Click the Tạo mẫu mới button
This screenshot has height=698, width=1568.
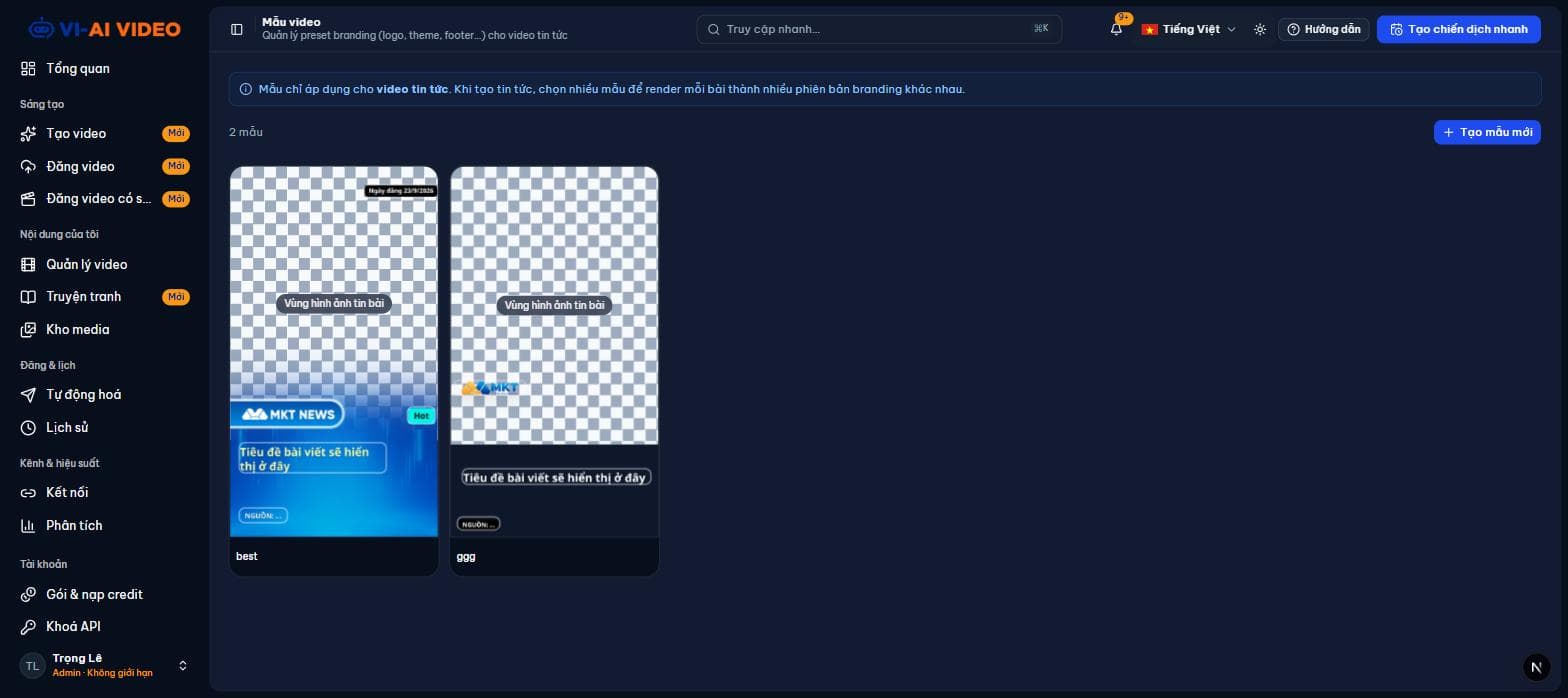tap(1487, 132)
